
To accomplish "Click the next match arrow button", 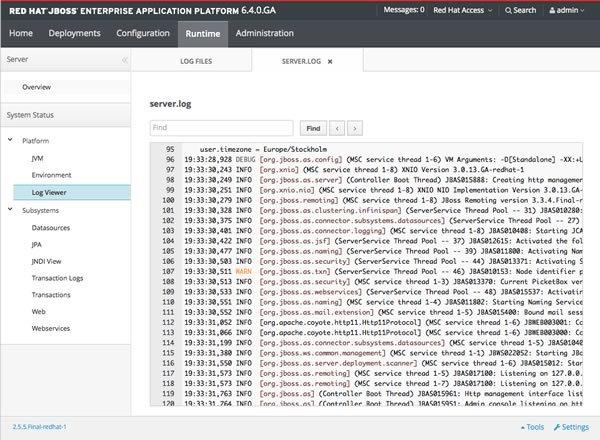I will coord(354,128).
